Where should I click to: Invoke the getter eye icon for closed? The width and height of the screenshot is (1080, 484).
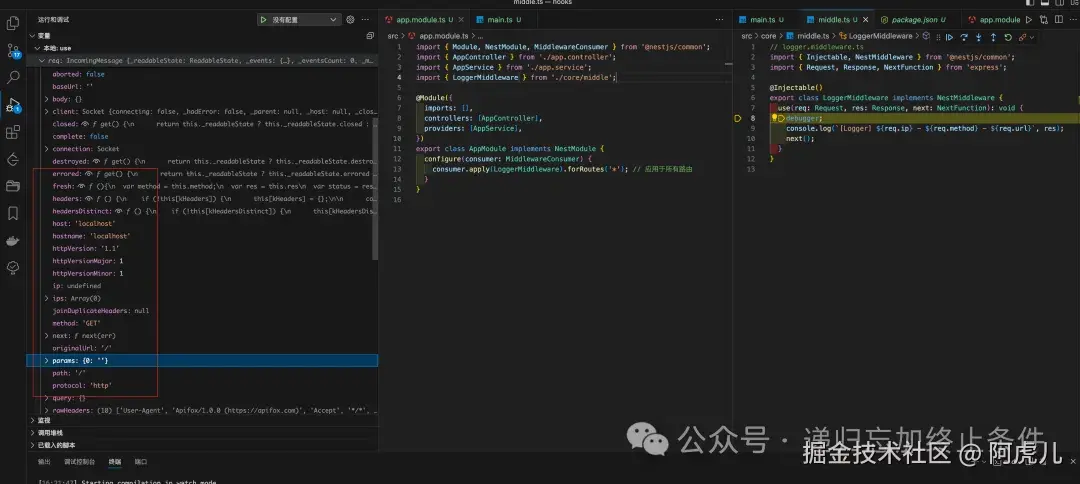coord(85,124)
